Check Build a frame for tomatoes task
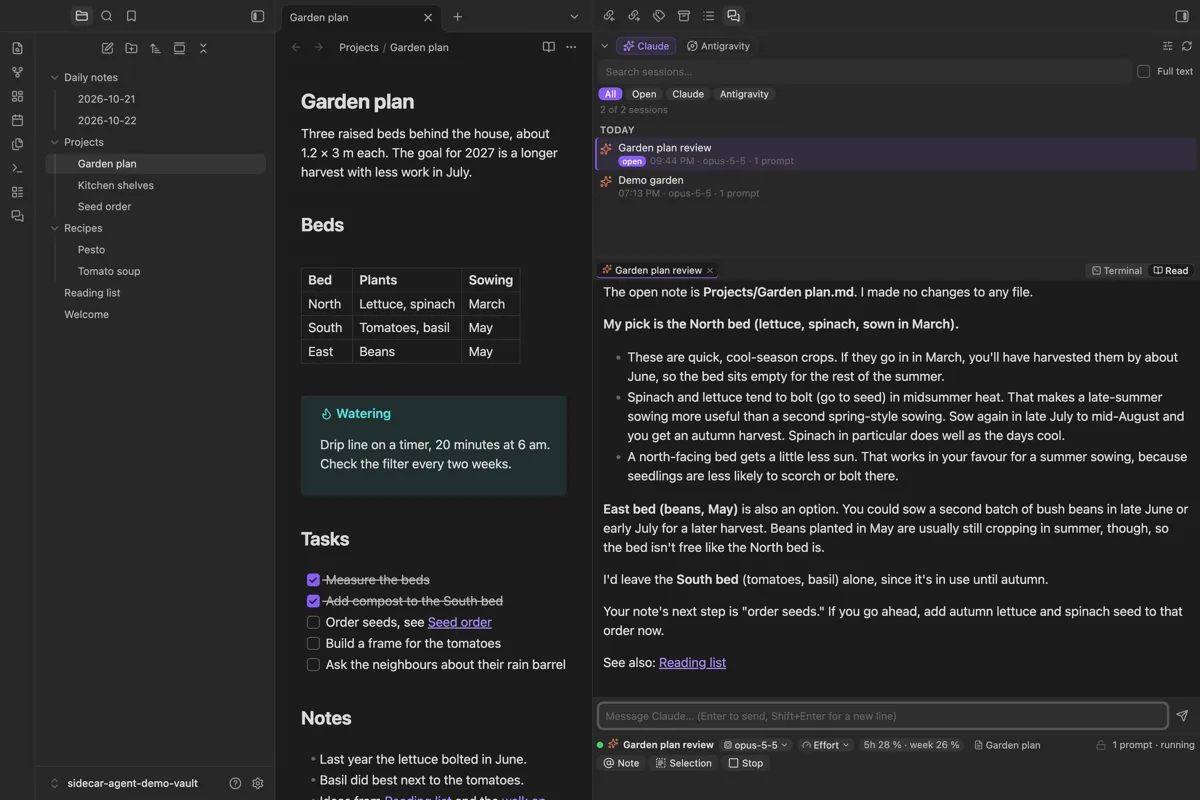 313,644
